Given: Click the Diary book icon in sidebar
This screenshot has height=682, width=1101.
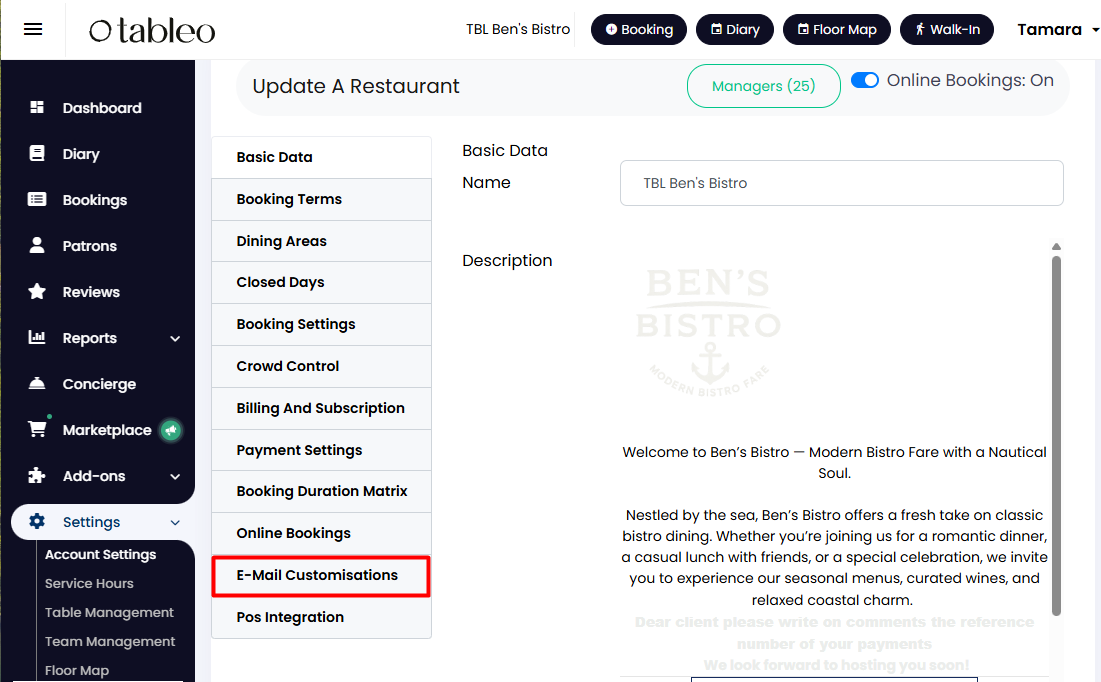Looking at the screenshot, I should pos(37,153).
